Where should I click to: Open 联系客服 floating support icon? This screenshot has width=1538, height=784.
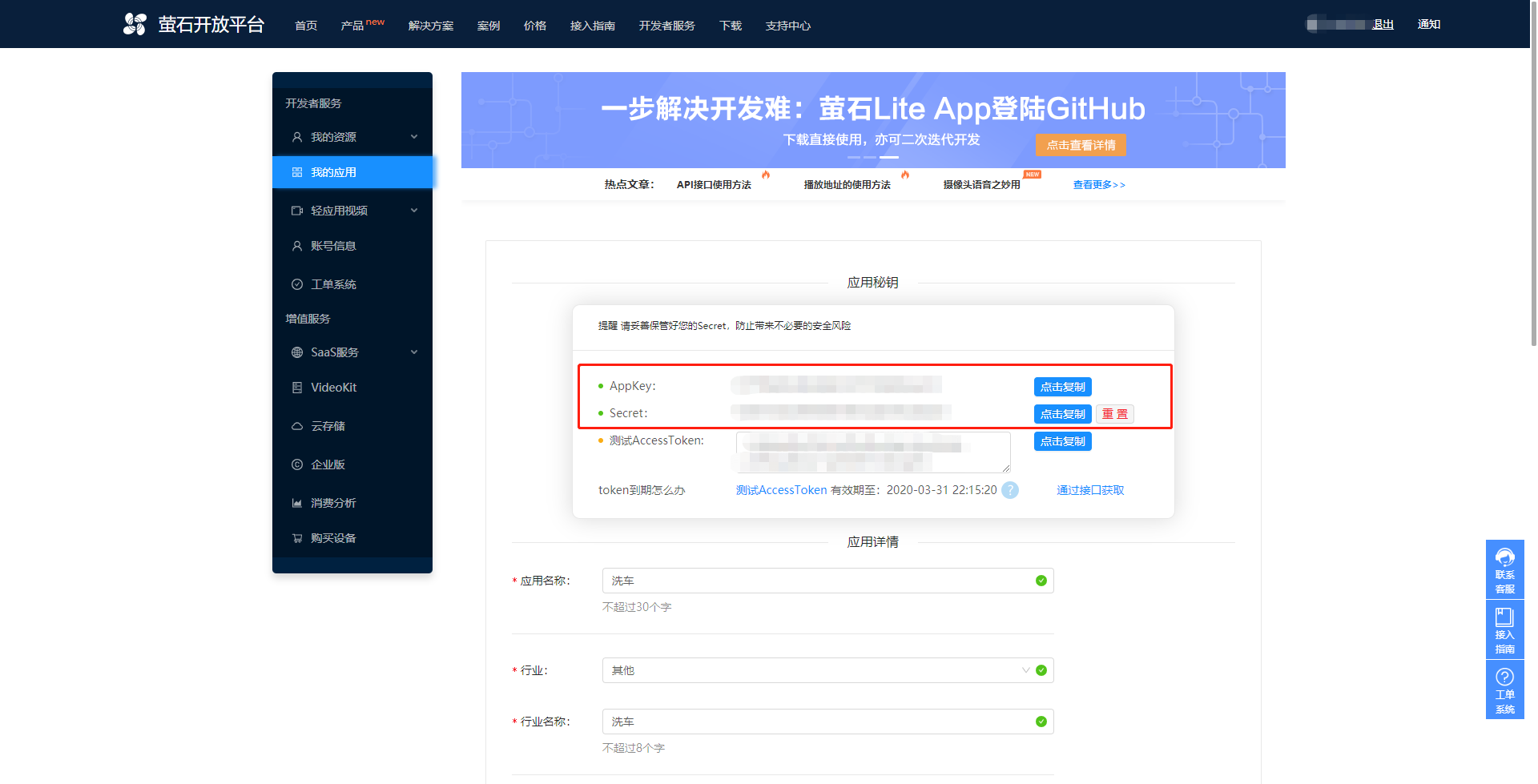pos(1505,569)
